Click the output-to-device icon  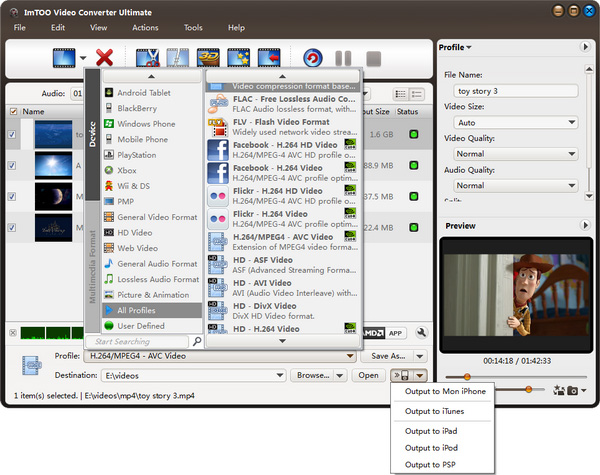click(x=401, y=375)
